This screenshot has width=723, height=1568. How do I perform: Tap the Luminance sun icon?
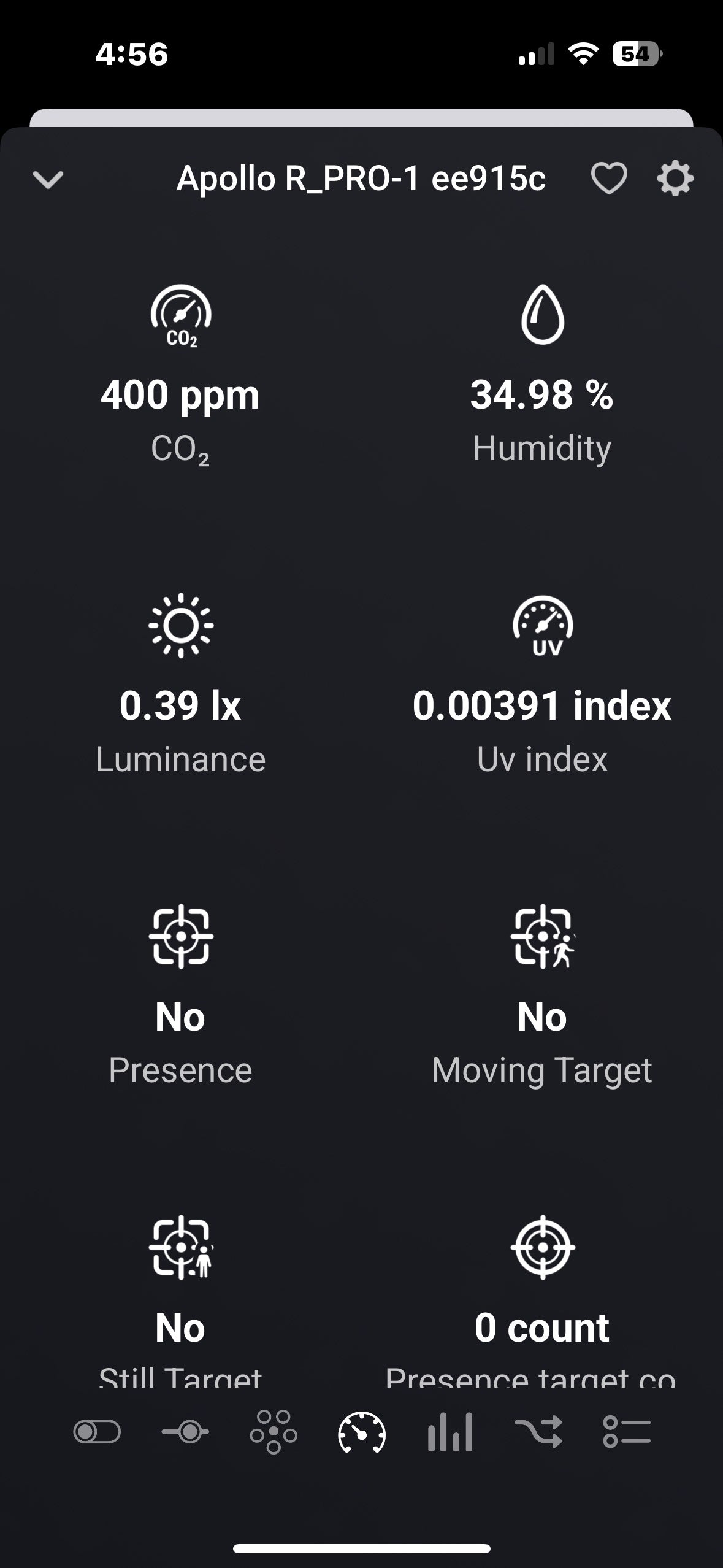pos(181,625)
